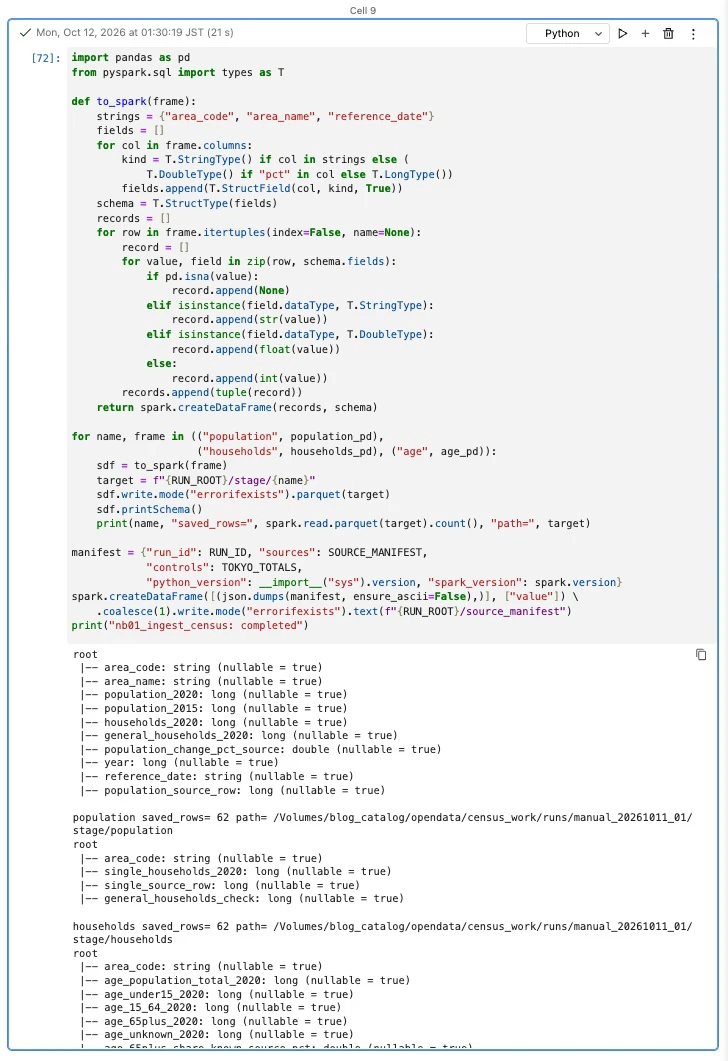Viewport: 728px width, 1061px height.
Task: Open the cell's three-dot more options menu
Action: (693, 33)
